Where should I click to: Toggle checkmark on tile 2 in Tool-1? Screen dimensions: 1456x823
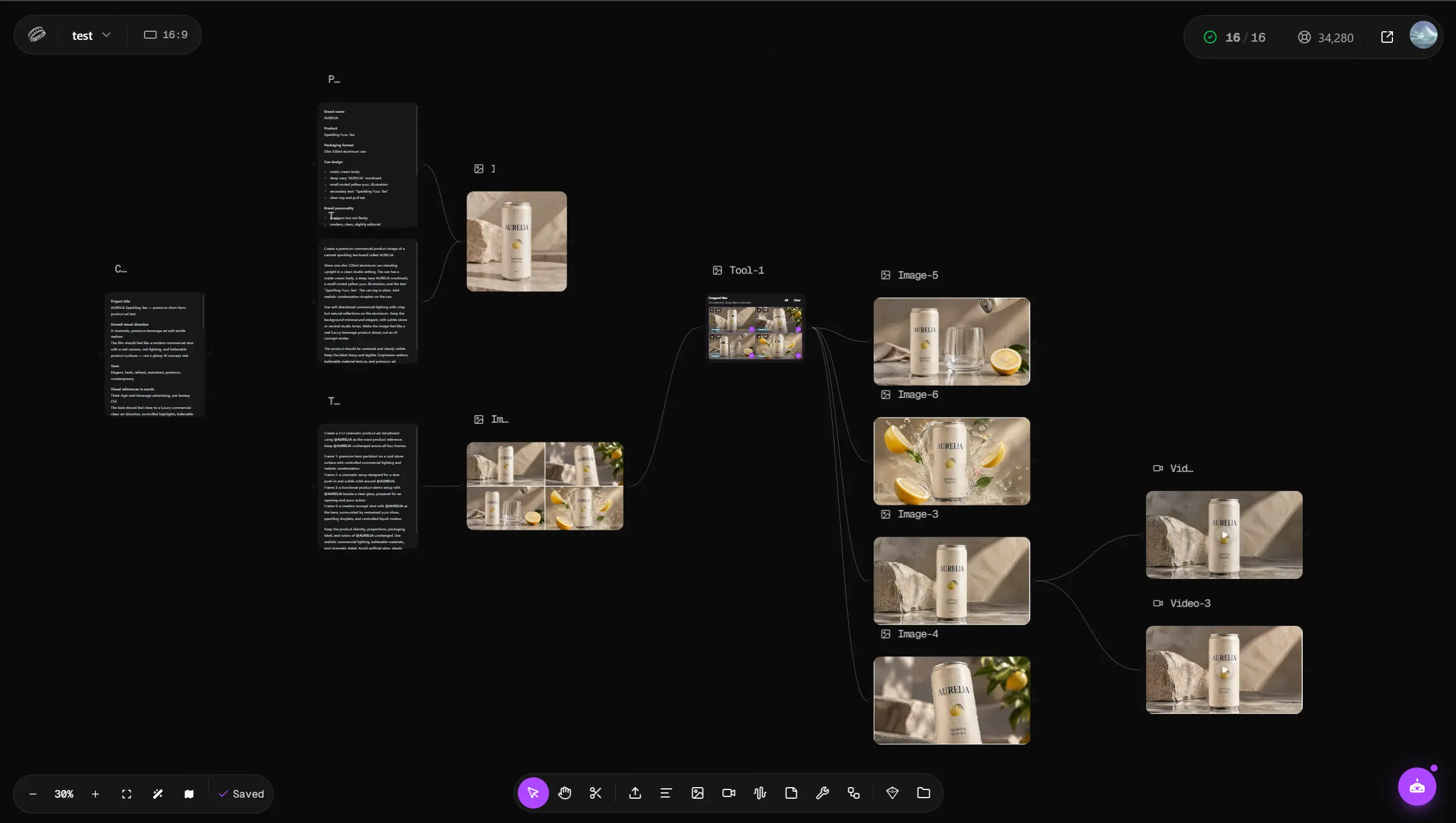(799, 329)
